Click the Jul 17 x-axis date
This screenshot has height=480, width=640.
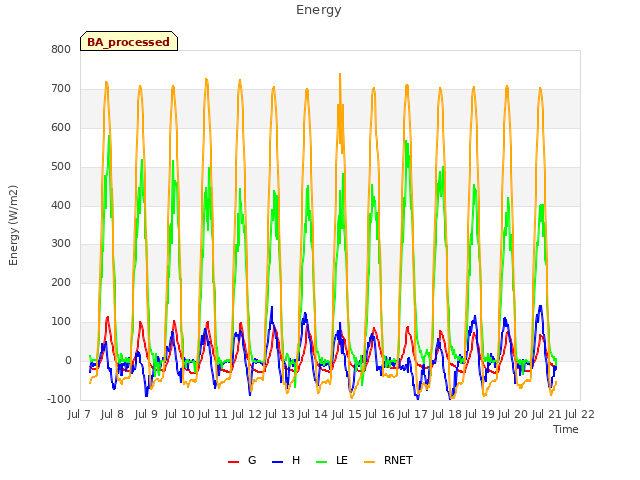pyautogui.click(x=413, y=414)
